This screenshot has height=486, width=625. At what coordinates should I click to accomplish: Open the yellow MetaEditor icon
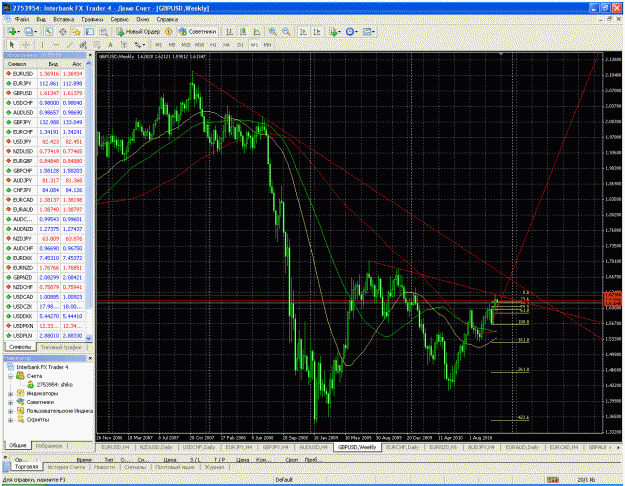(x=169, y=31)
